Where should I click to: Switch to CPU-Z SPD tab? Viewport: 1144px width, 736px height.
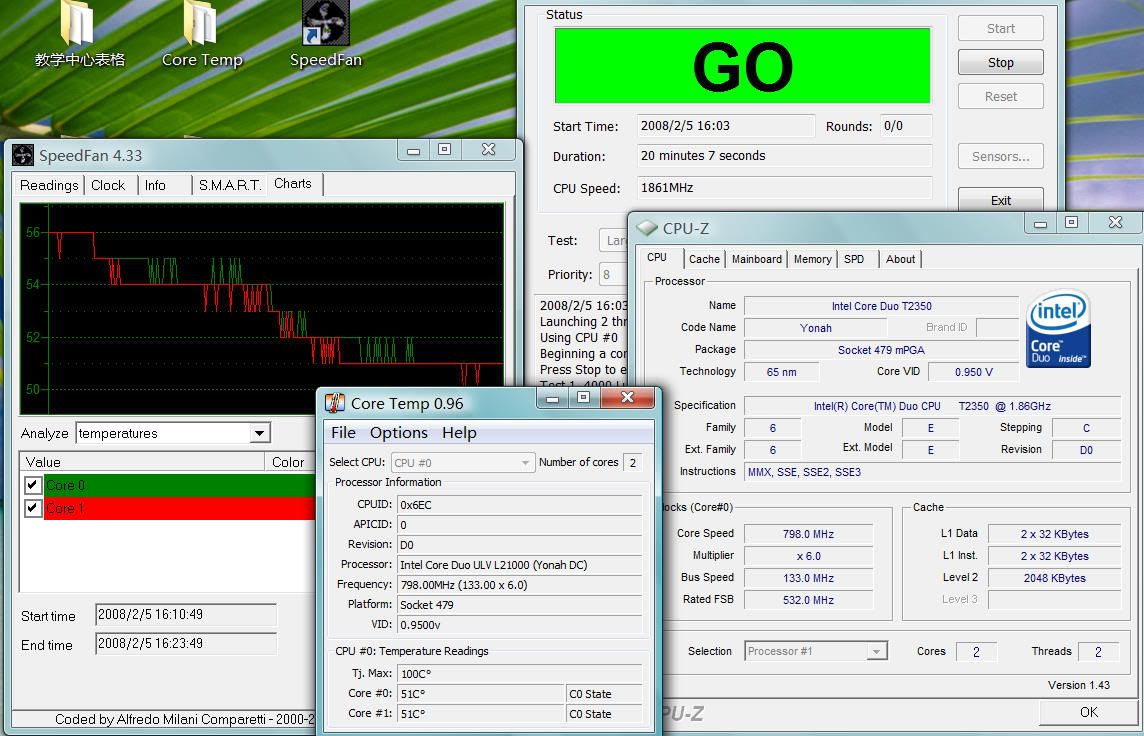click(854, 259)
